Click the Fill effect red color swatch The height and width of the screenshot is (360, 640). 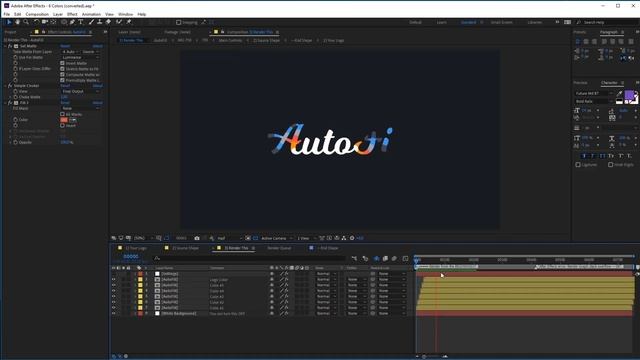[x=64, y=120]
